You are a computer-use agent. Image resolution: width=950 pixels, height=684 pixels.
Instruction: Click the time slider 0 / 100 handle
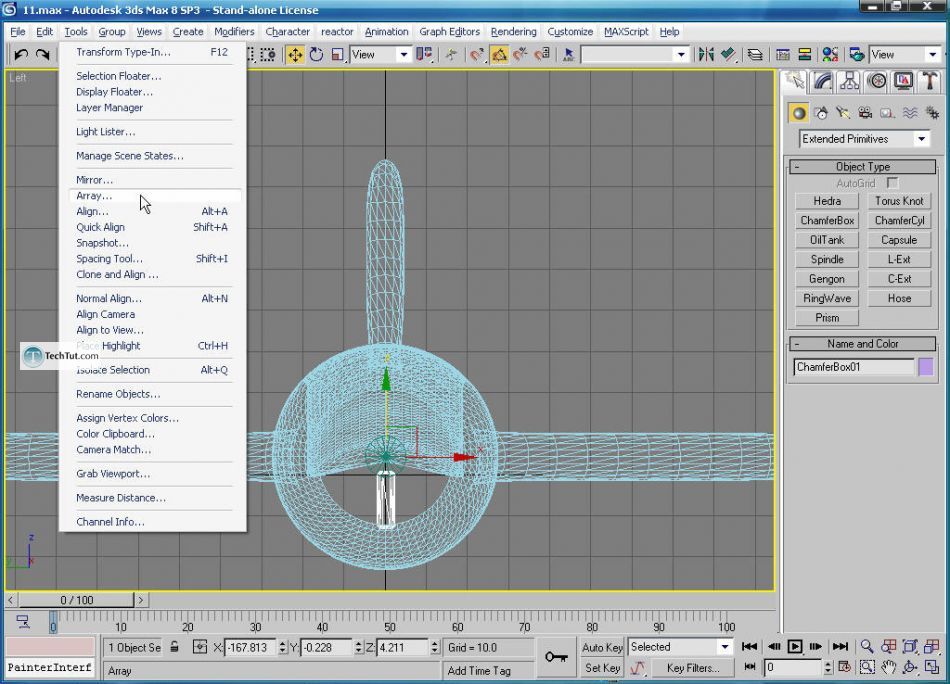tap(77, 600)
